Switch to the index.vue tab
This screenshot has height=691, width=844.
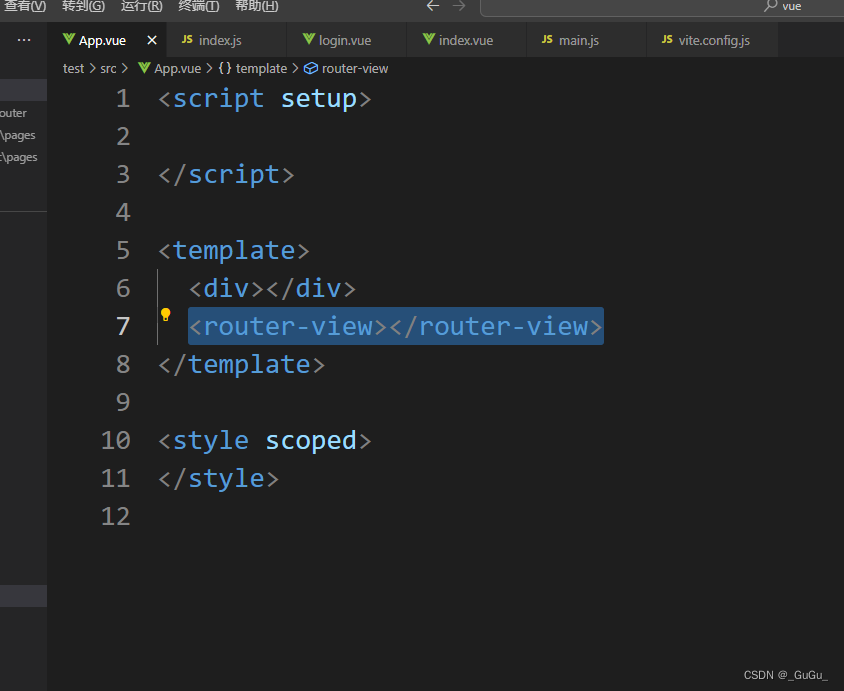tap(467, 40)
